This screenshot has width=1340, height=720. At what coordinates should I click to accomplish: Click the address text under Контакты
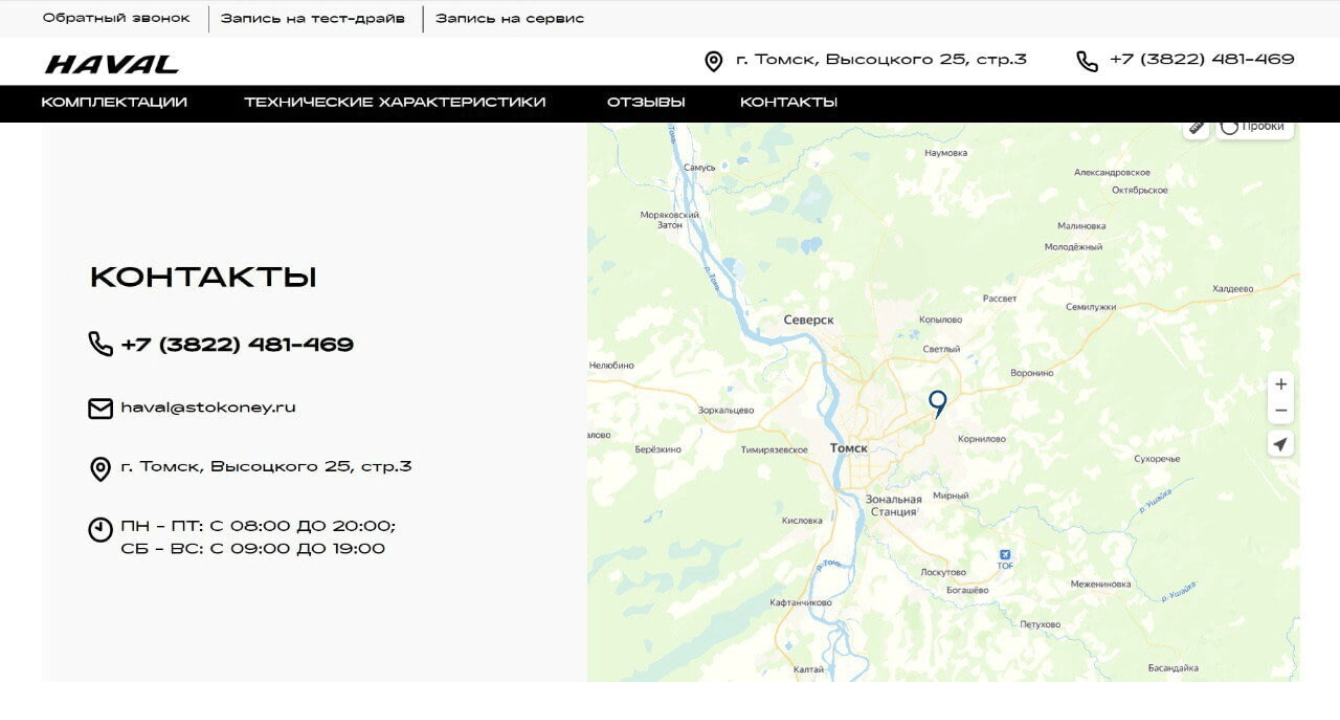point(266,467)
